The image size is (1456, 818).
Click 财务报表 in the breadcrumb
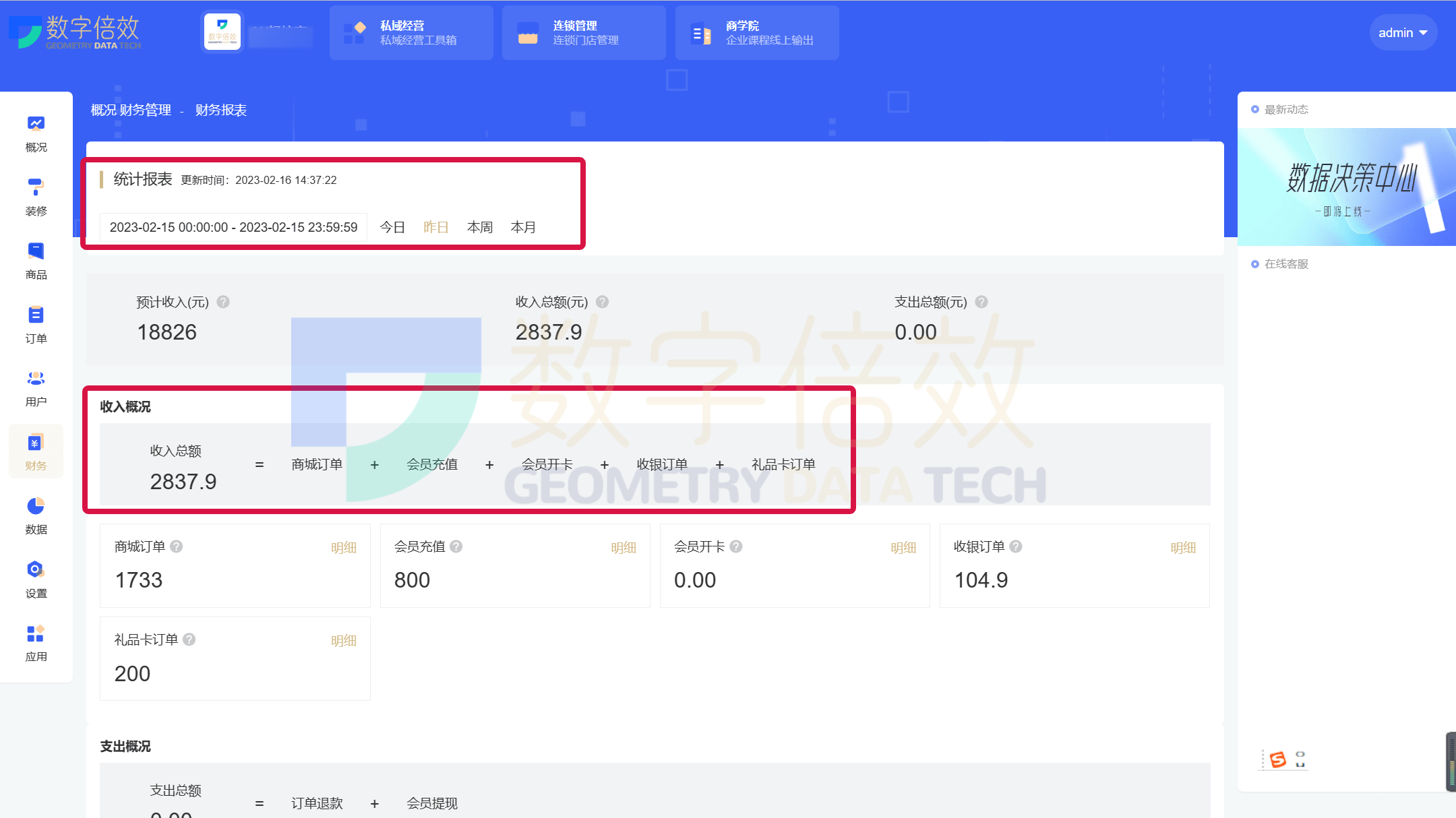(221, 110)
